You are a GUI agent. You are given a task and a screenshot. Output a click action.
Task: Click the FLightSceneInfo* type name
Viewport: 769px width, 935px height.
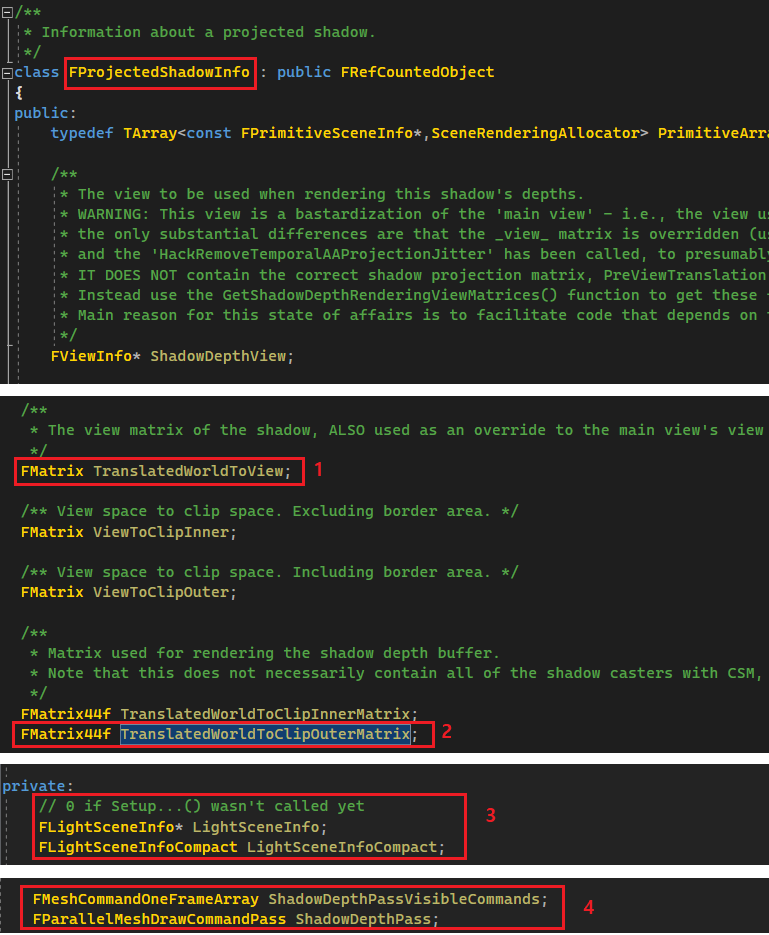pos(111,827)
